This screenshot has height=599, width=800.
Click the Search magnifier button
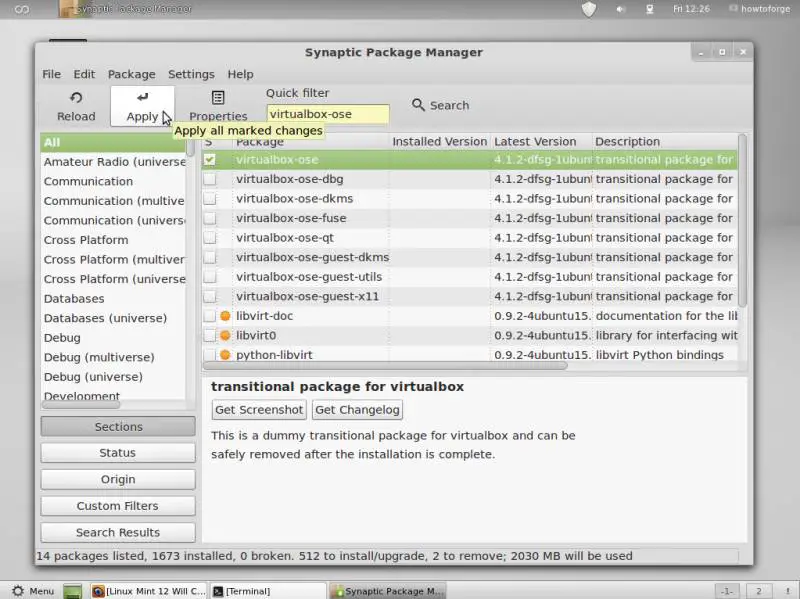tap(440, 105)
